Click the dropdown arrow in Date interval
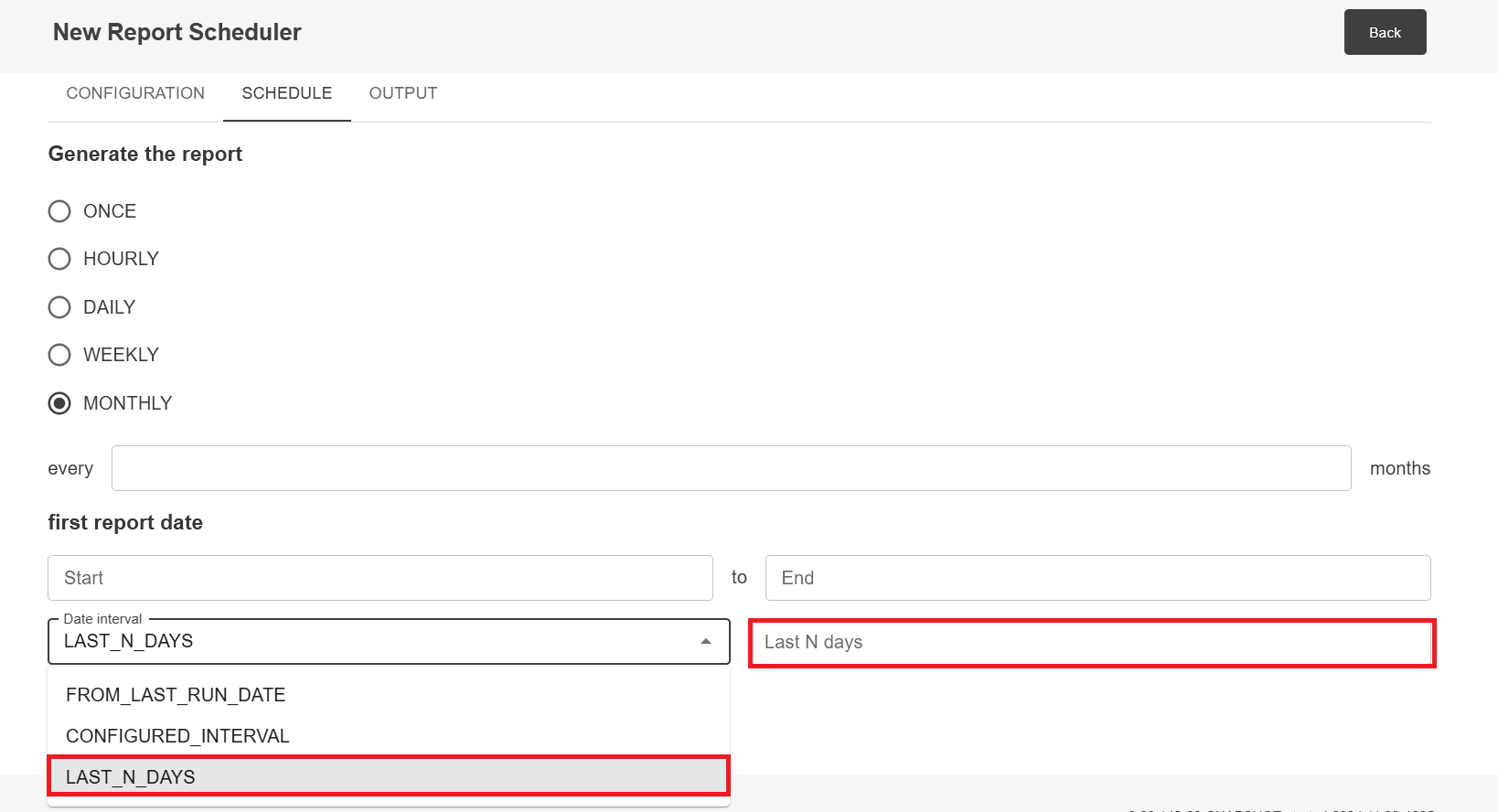Screen dimensions: 1498x812 click(705, 642)
